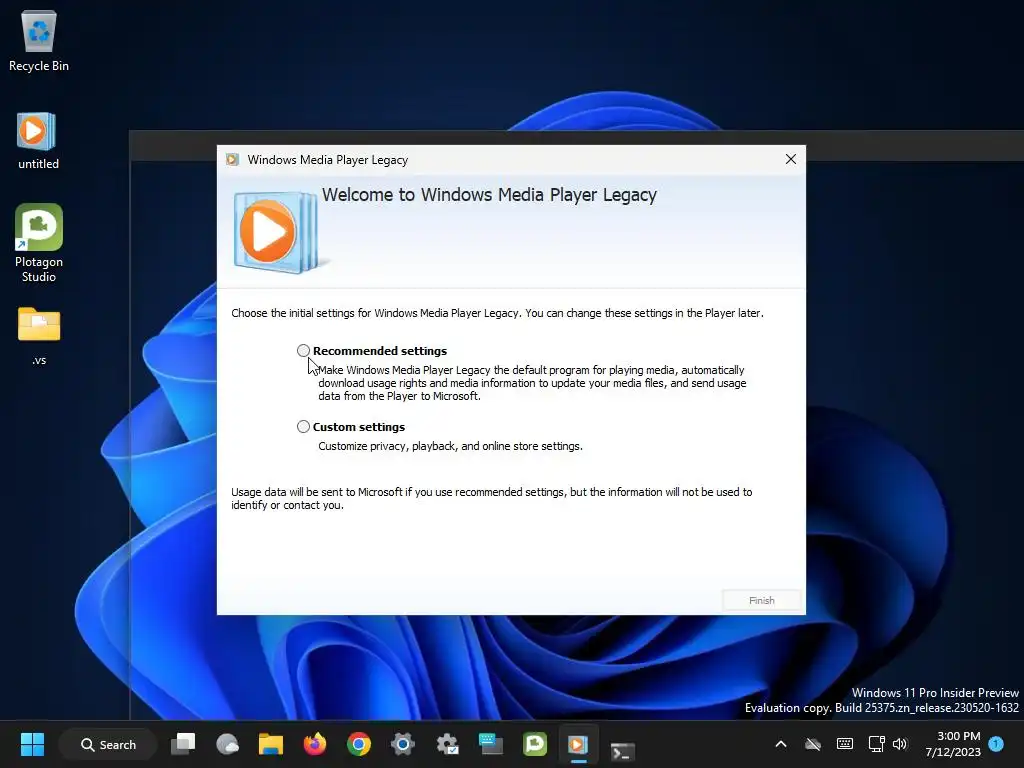
Task: Expand the hidden system tray icons chevron
Action: tap(780, 744)
